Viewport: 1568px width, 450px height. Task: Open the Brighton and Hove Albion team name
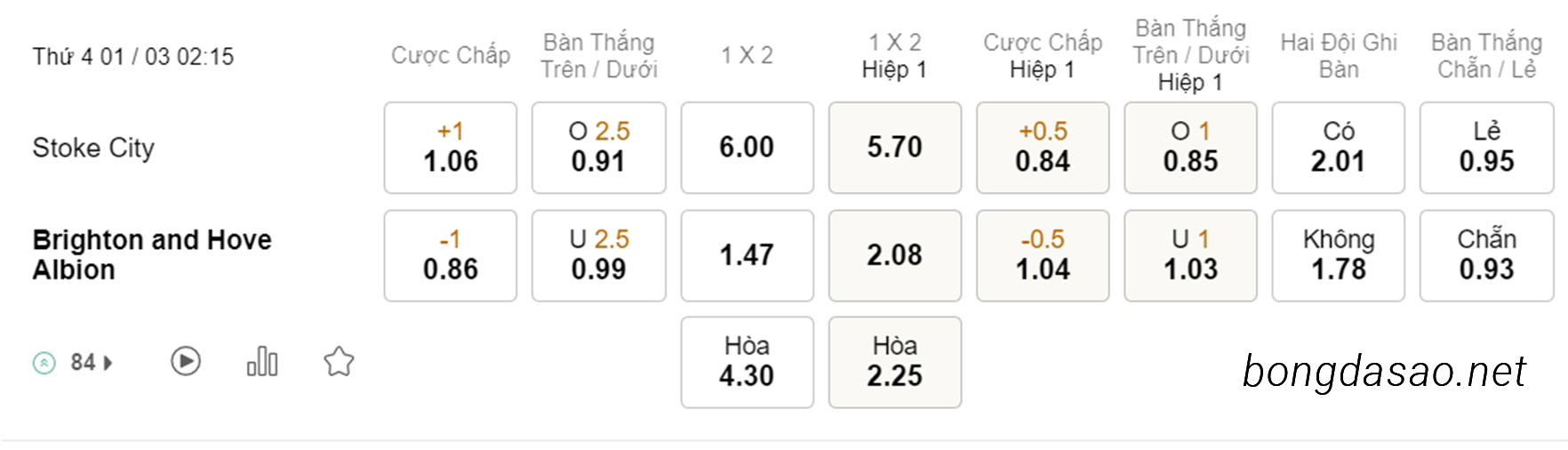point(152,255)
